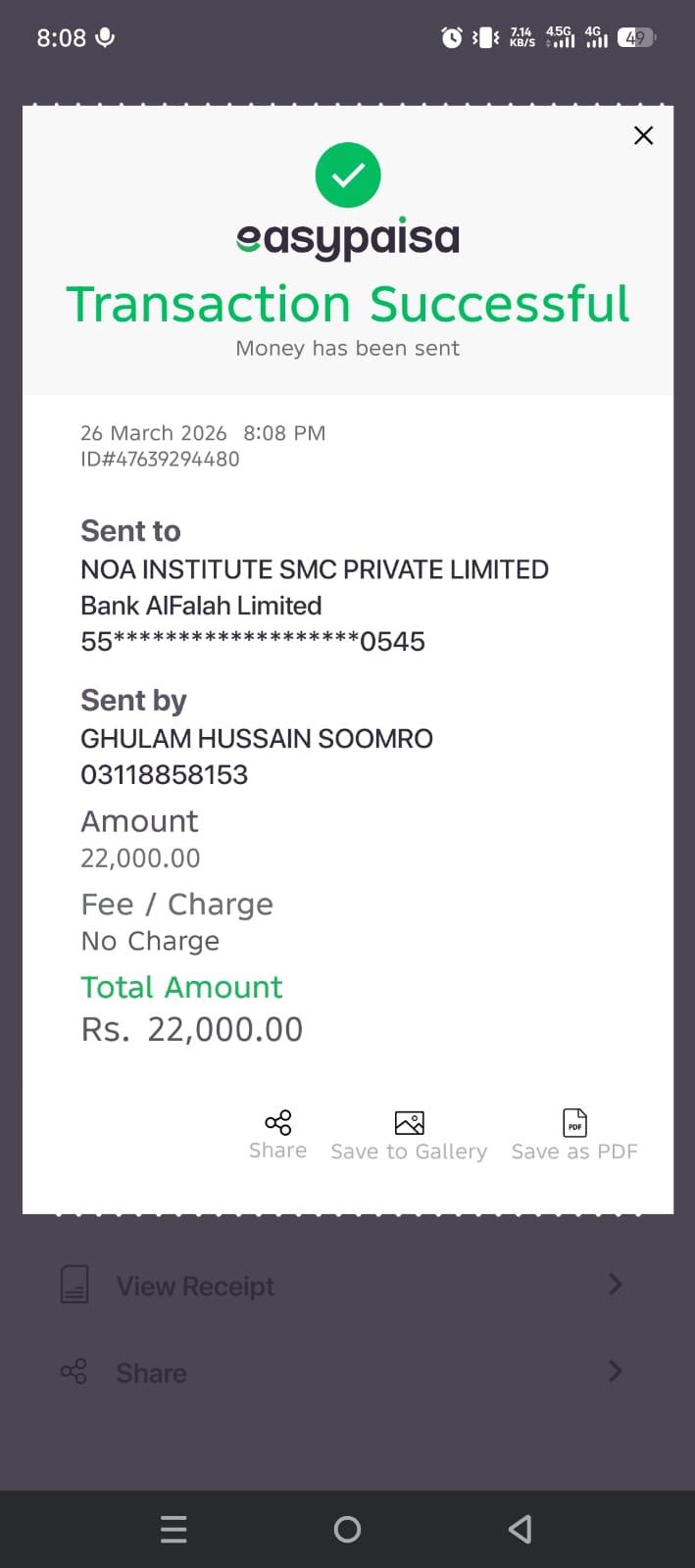This screenshot has height=1568, width=695.
Task: Tap the View Receipt document icon
Action: tap(74, 1284)
